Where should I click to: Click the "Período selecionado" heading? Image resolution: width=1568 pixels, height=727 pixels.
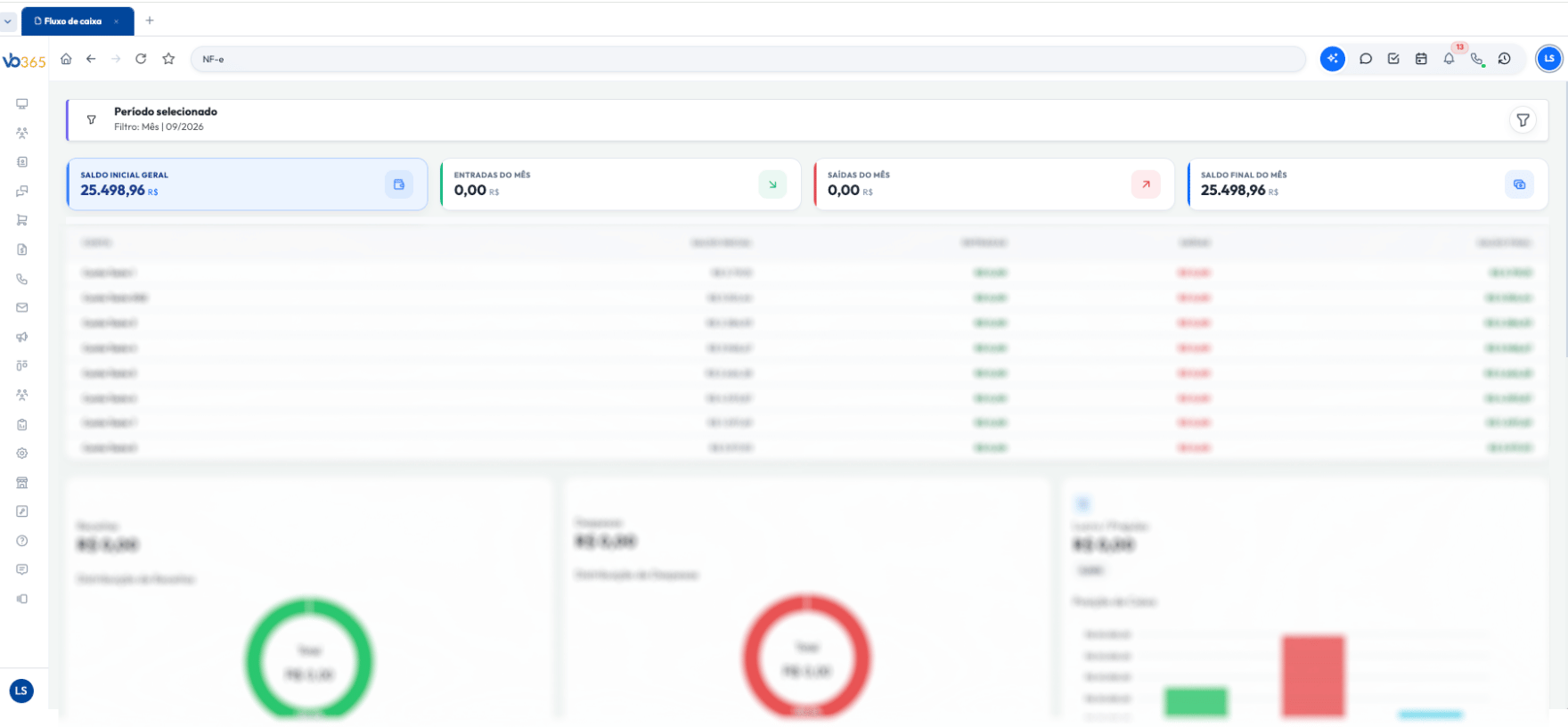(x=166, y=111)
